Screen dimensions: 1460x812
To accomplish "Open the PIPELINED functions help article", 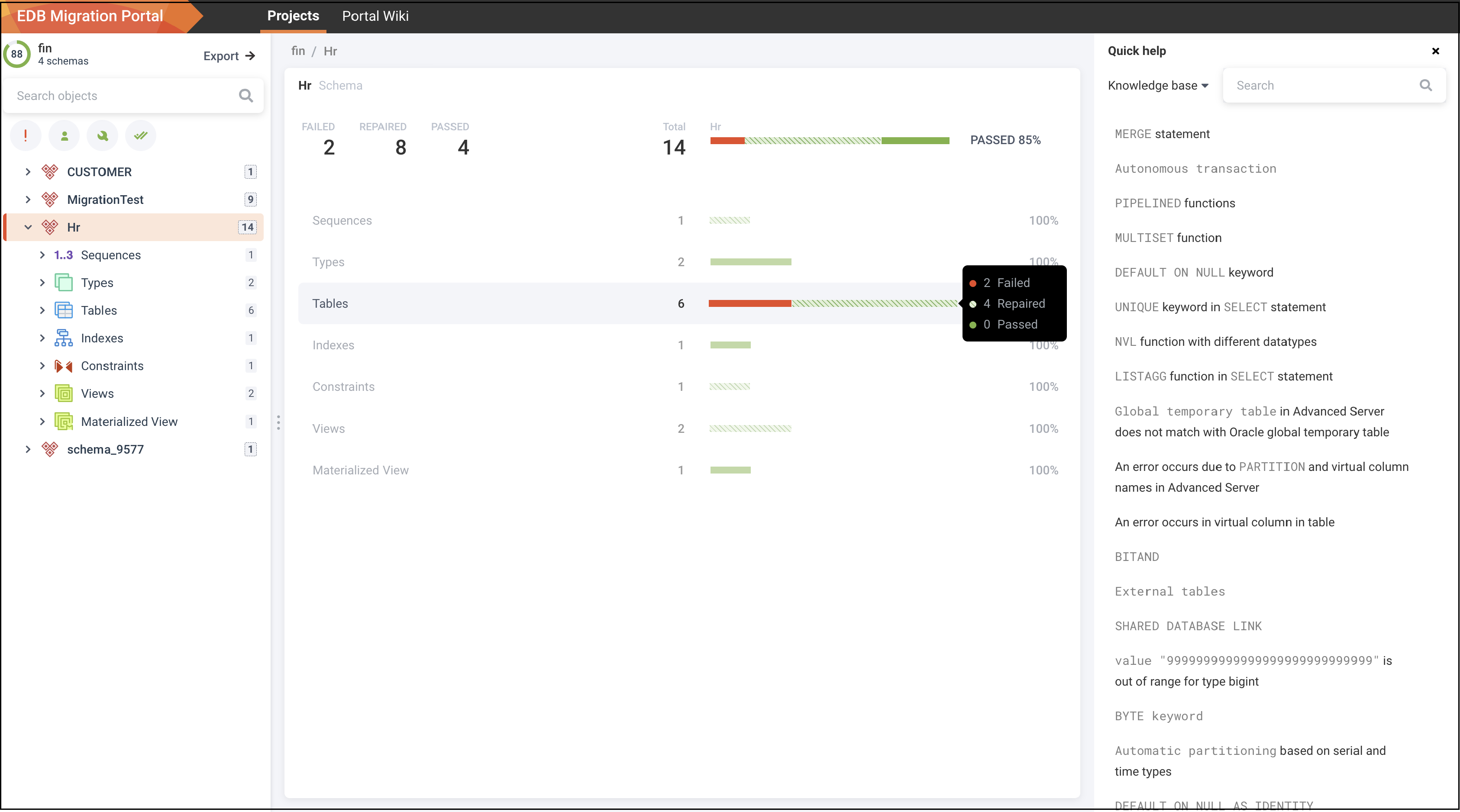I will tap(1174, 203).
